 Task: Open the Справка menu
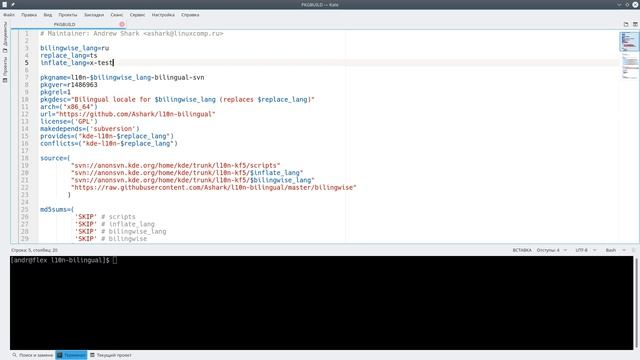point(190,15)
